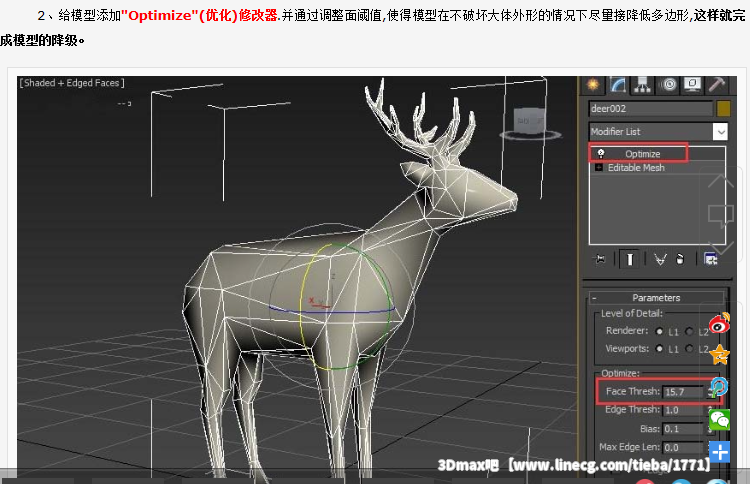Viewport: 750px width, 484px height.
Task: Toggle Show End Result button
Action: click(x=629, y=259)
